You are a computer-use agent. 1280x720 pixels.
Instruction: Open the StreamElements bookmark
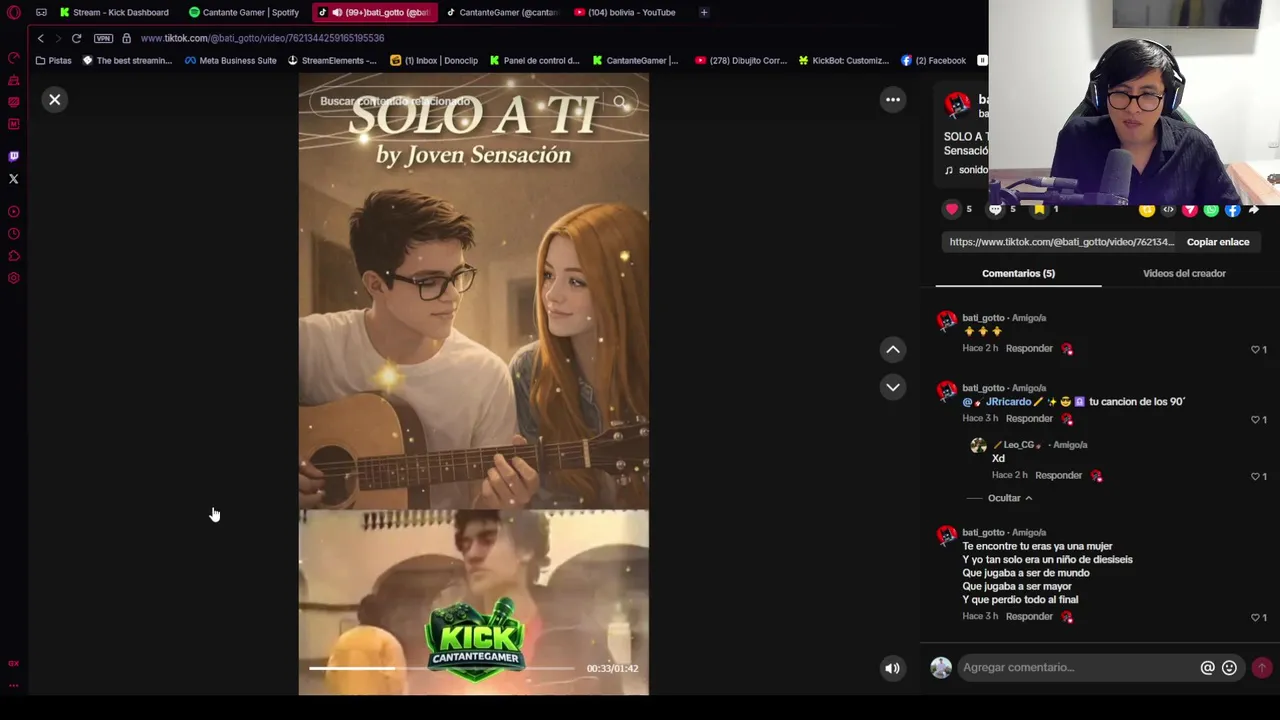332,60
